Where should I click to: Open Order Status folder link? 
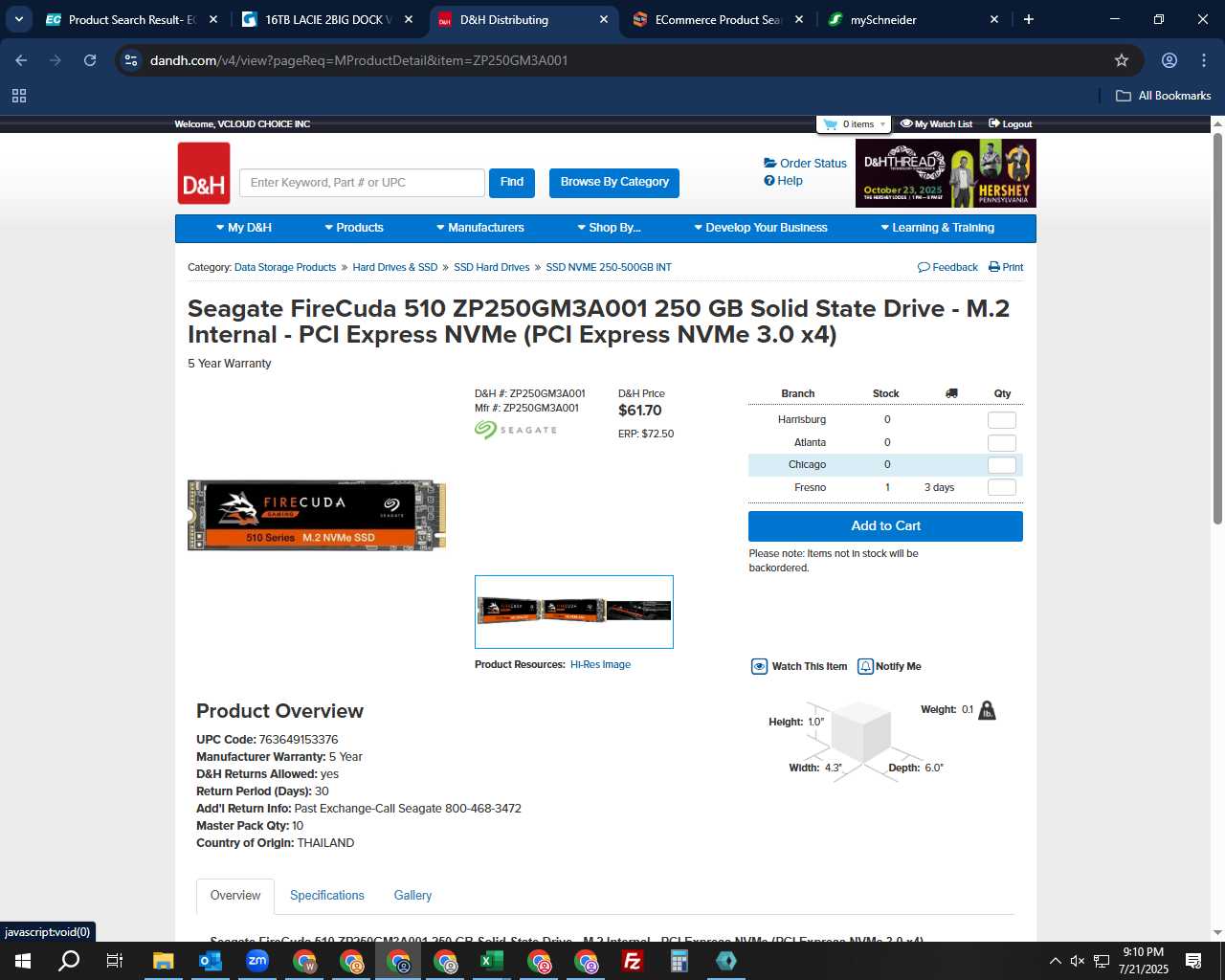(x=805, y=164)
